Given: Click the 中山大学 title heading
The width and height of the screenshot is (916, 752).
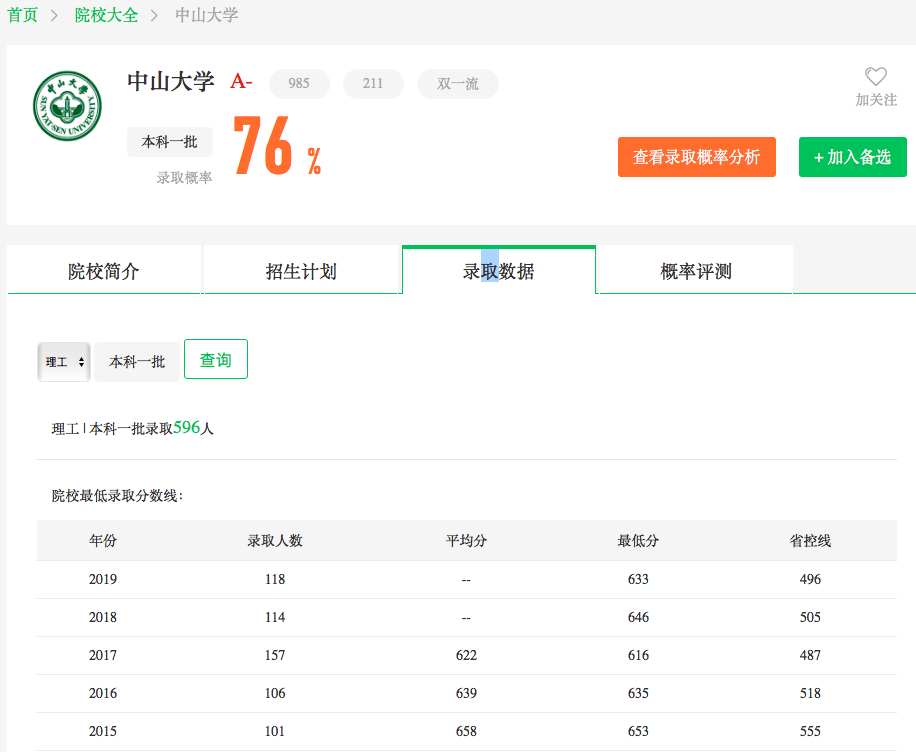Looking at the screenshot, I should (x=171, y=81).
